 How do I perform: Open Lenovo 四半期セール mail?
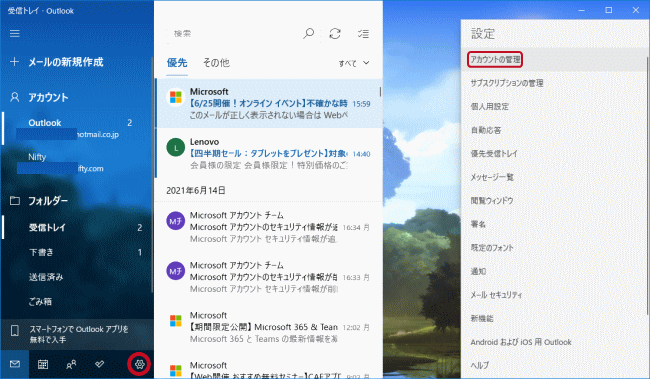click(x=269, y=153)
